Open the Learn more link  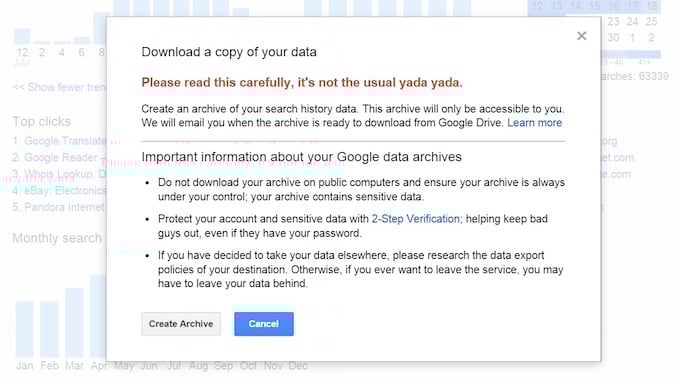click(534, 123)
